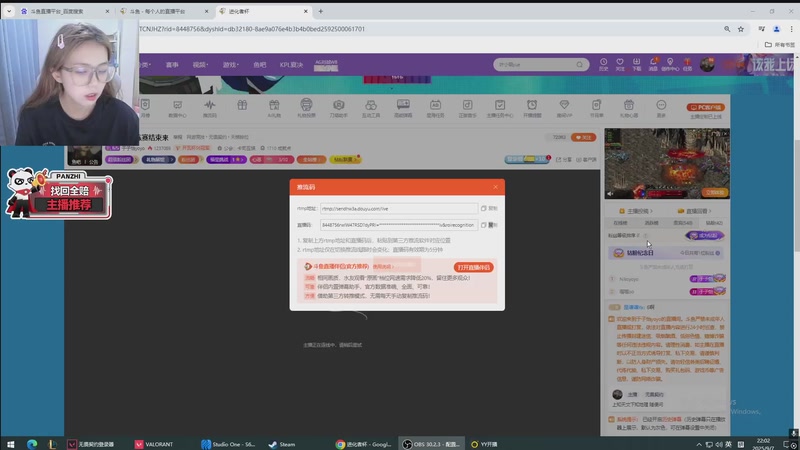Open a new browser tab with plus
The image size is (800, 450).
click(x=320, y=11)
